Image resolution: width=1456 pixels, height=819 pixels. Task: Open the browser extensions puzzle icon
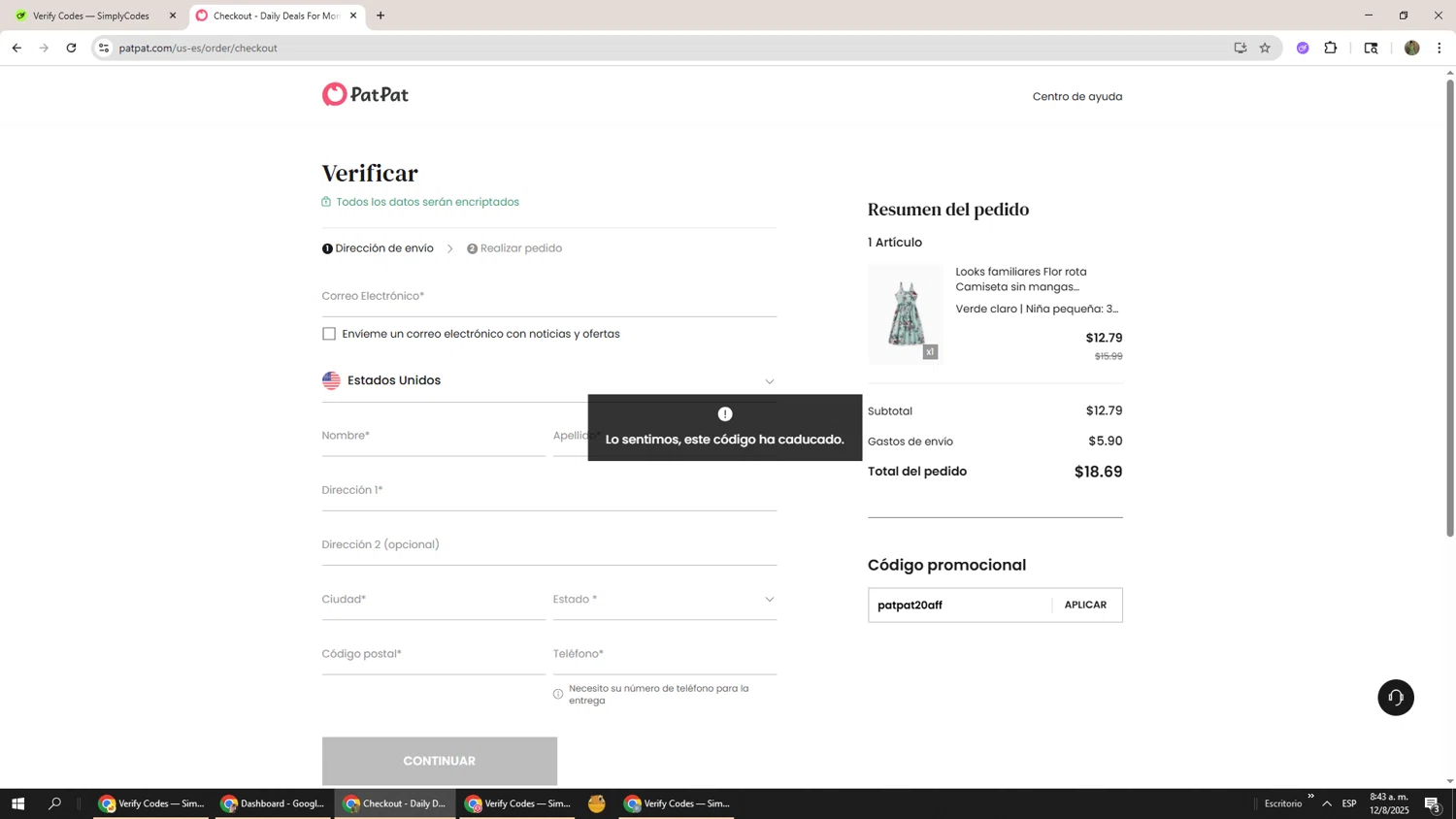1331,48
